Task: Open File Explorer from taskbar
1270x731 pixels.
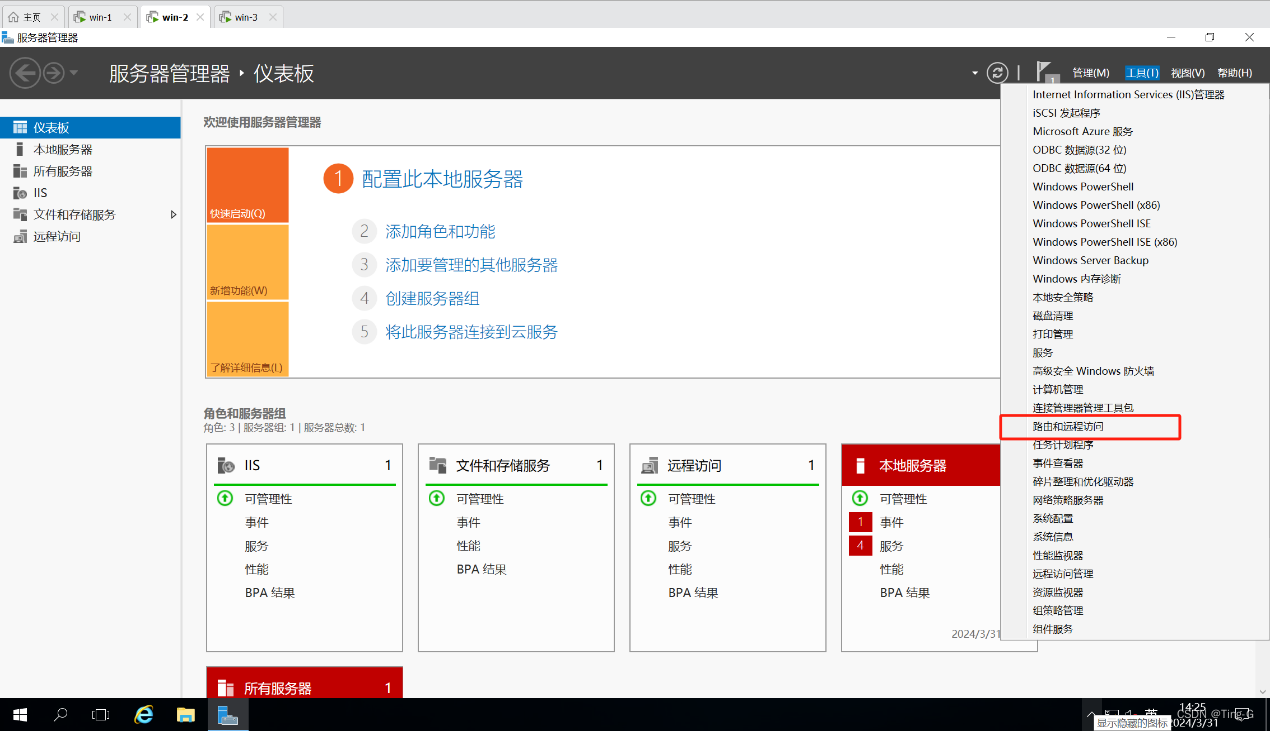Action: 185,715
